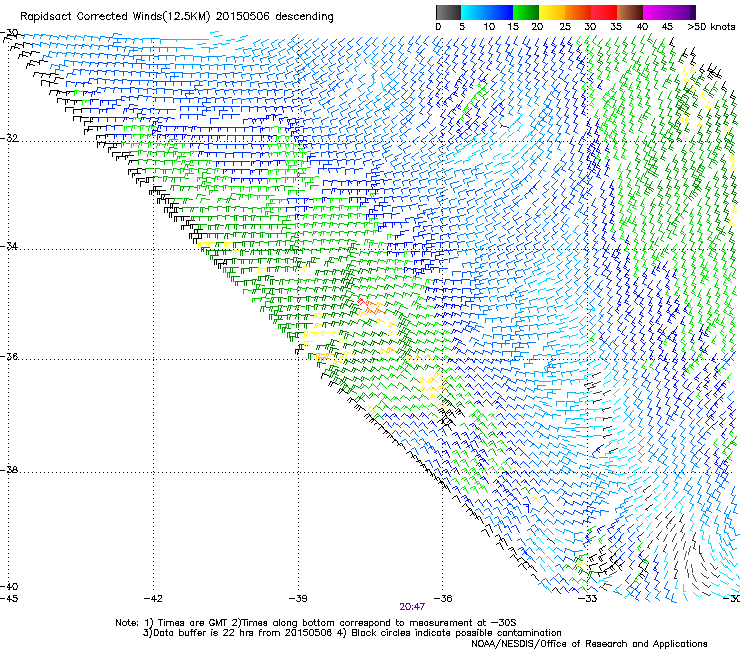Click the brown 35-40 knots legend segment
Screen dimensions: 740x650
(630, 12)
